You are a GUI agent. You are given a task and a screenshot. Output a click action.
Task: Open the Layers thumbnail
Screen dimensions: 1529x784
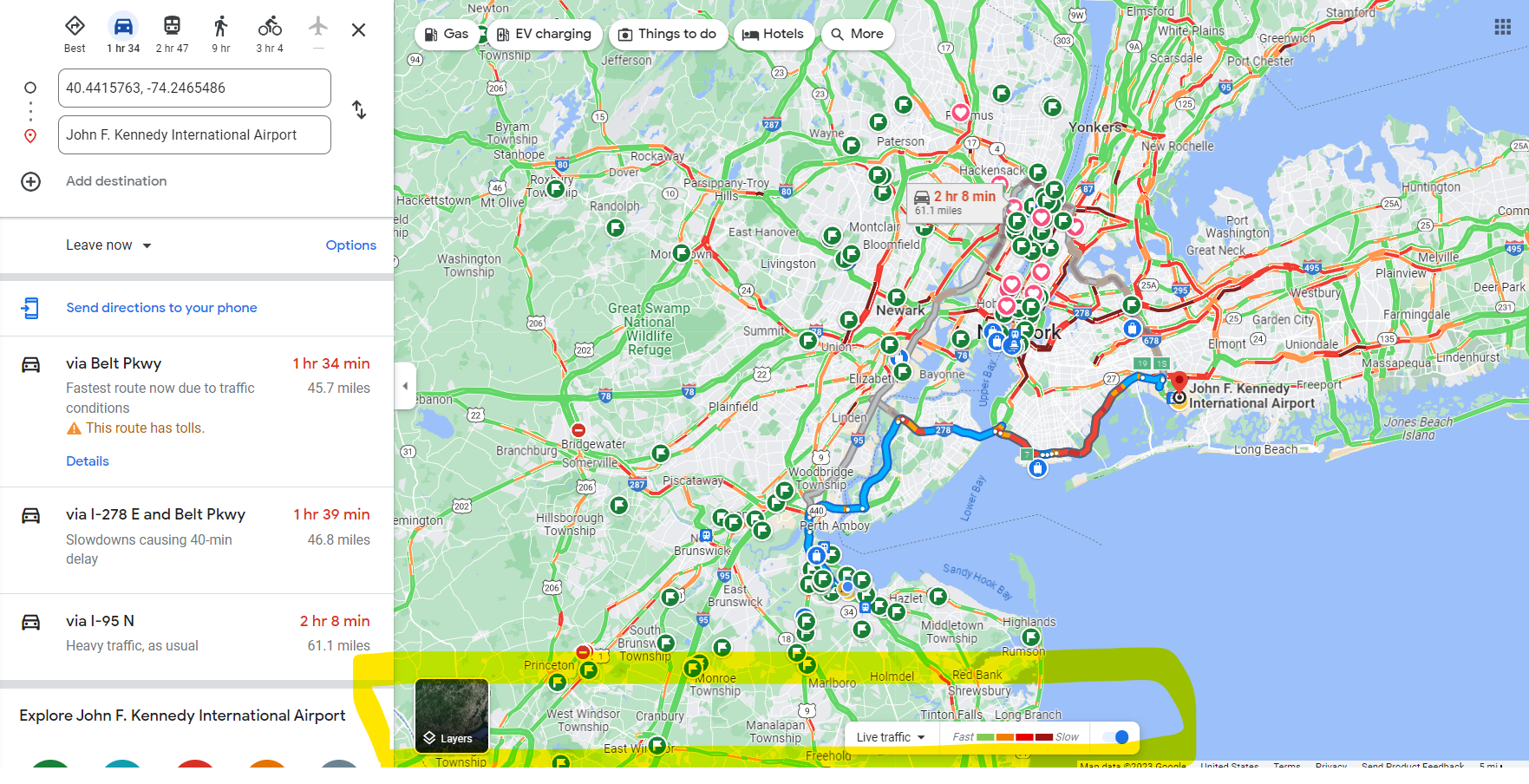point(452,715)
